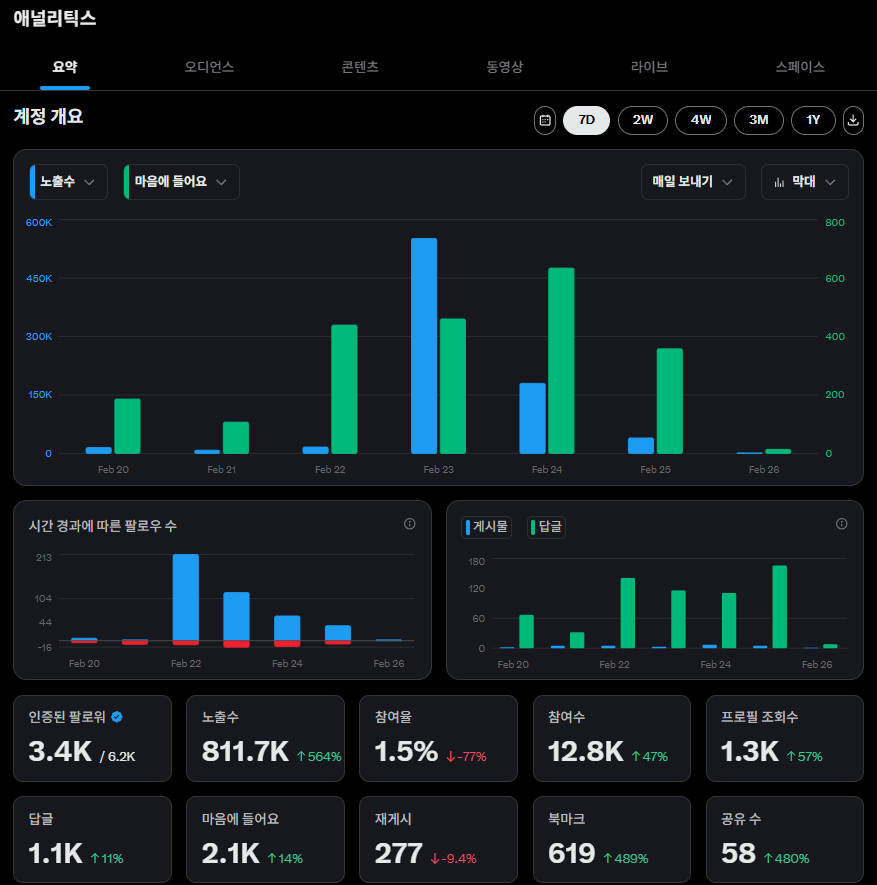Click the -9.4% repost change value
Viewport: 877px width, 885px height.
453,858
